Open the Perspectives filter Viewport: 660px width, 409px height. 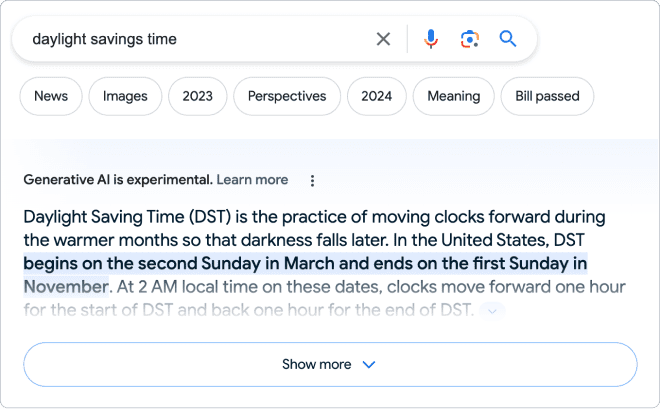tap(287, 96)
